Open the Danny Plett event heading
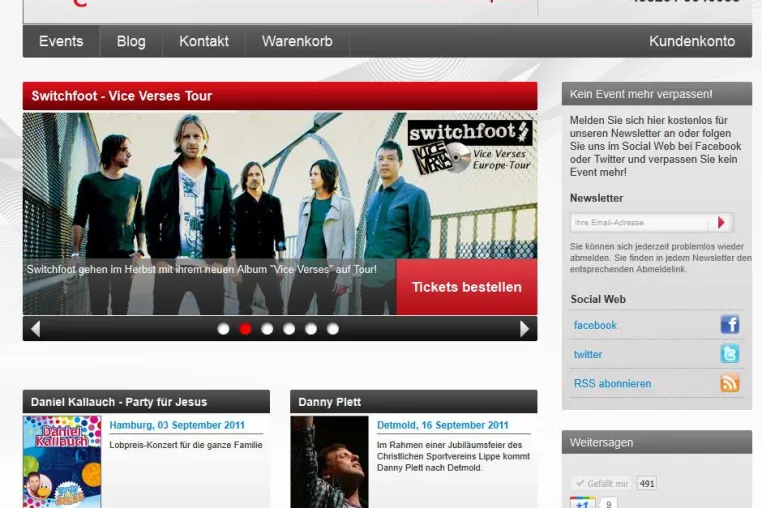 (x=329, y=402)
